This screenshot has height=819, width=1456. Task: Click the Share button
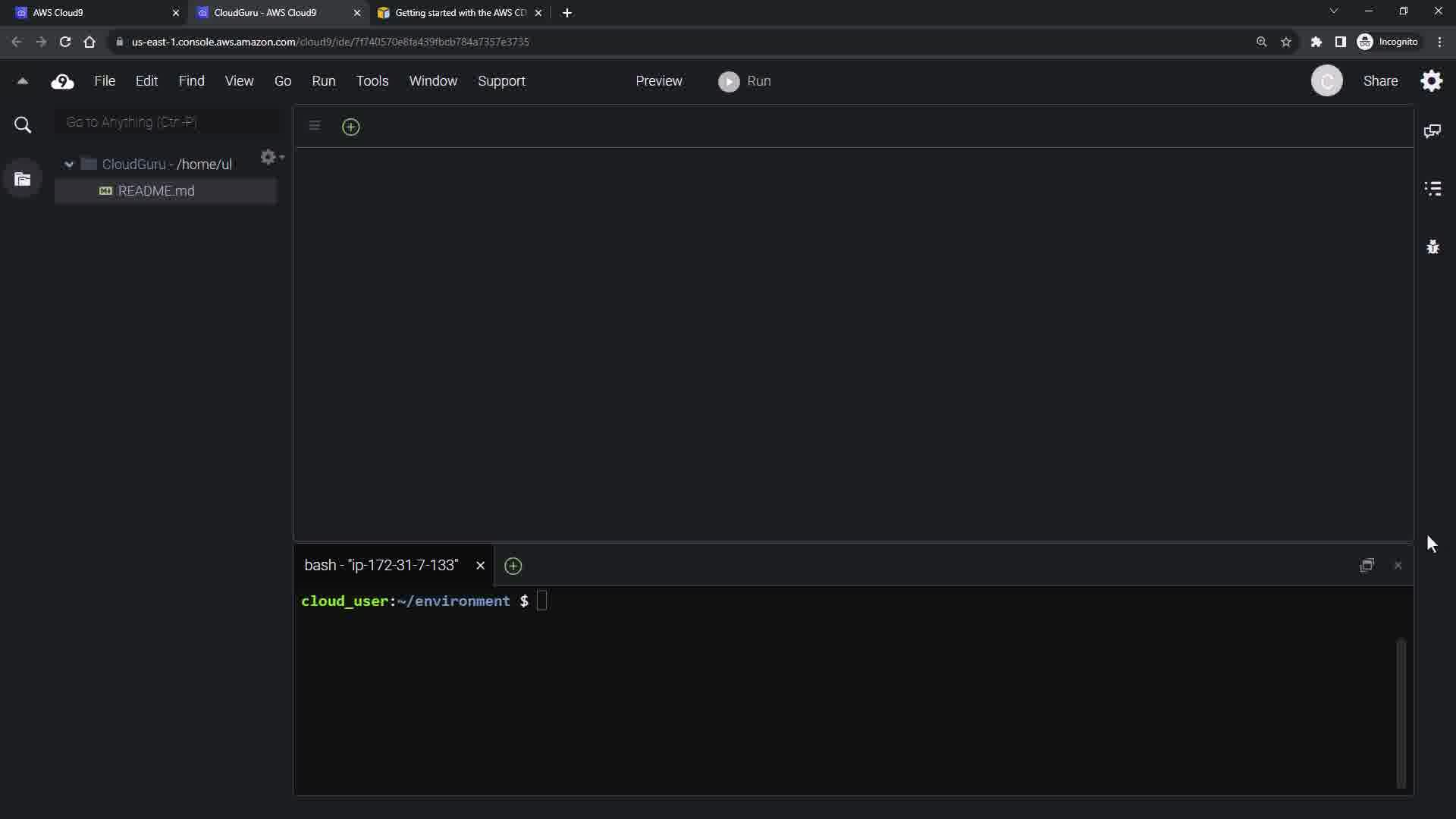coord(1380,81)
